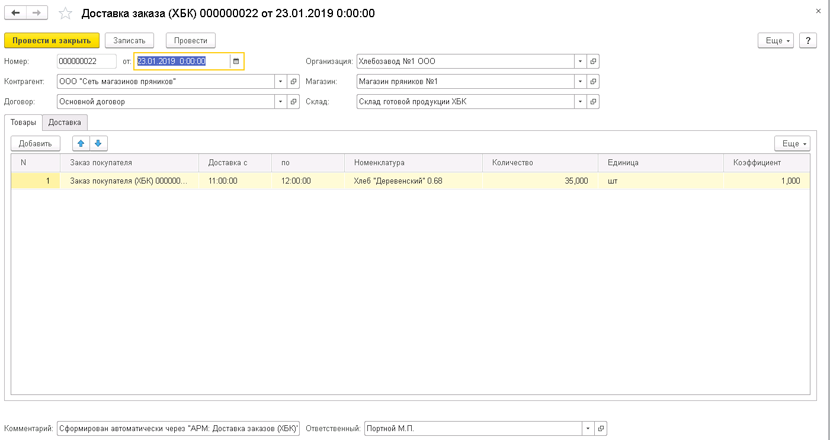Open the Склад record with its open icon
Viewport: 830px width, 440px height.
[593, 102]
